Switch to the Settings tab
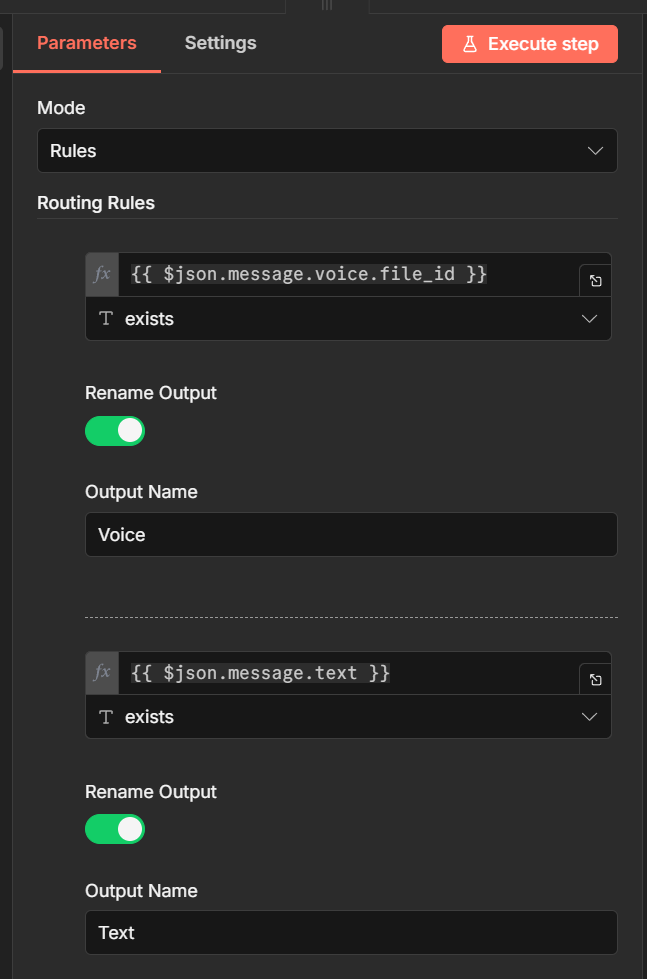Viewport: 647px width, 979px height. point(220,43)
